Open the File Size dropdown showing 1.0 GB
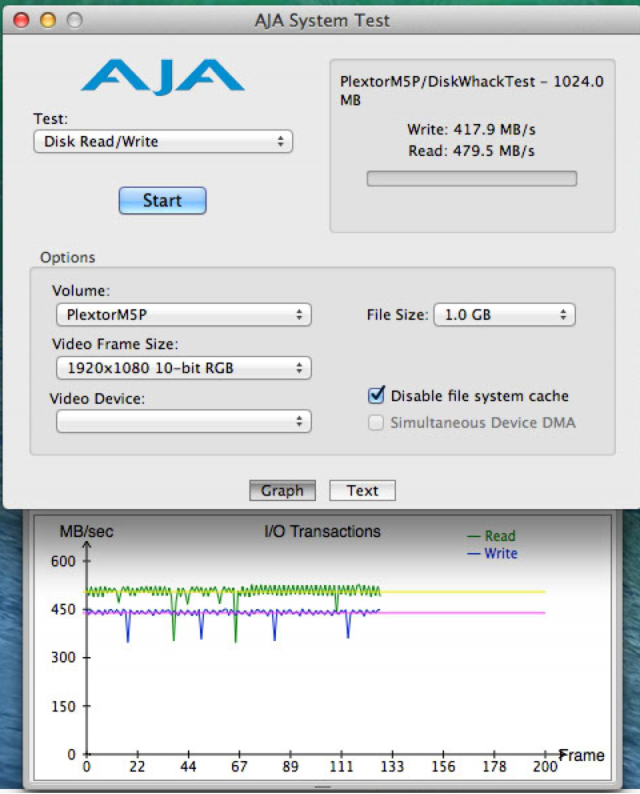640x794 pixels. [504, 314]
